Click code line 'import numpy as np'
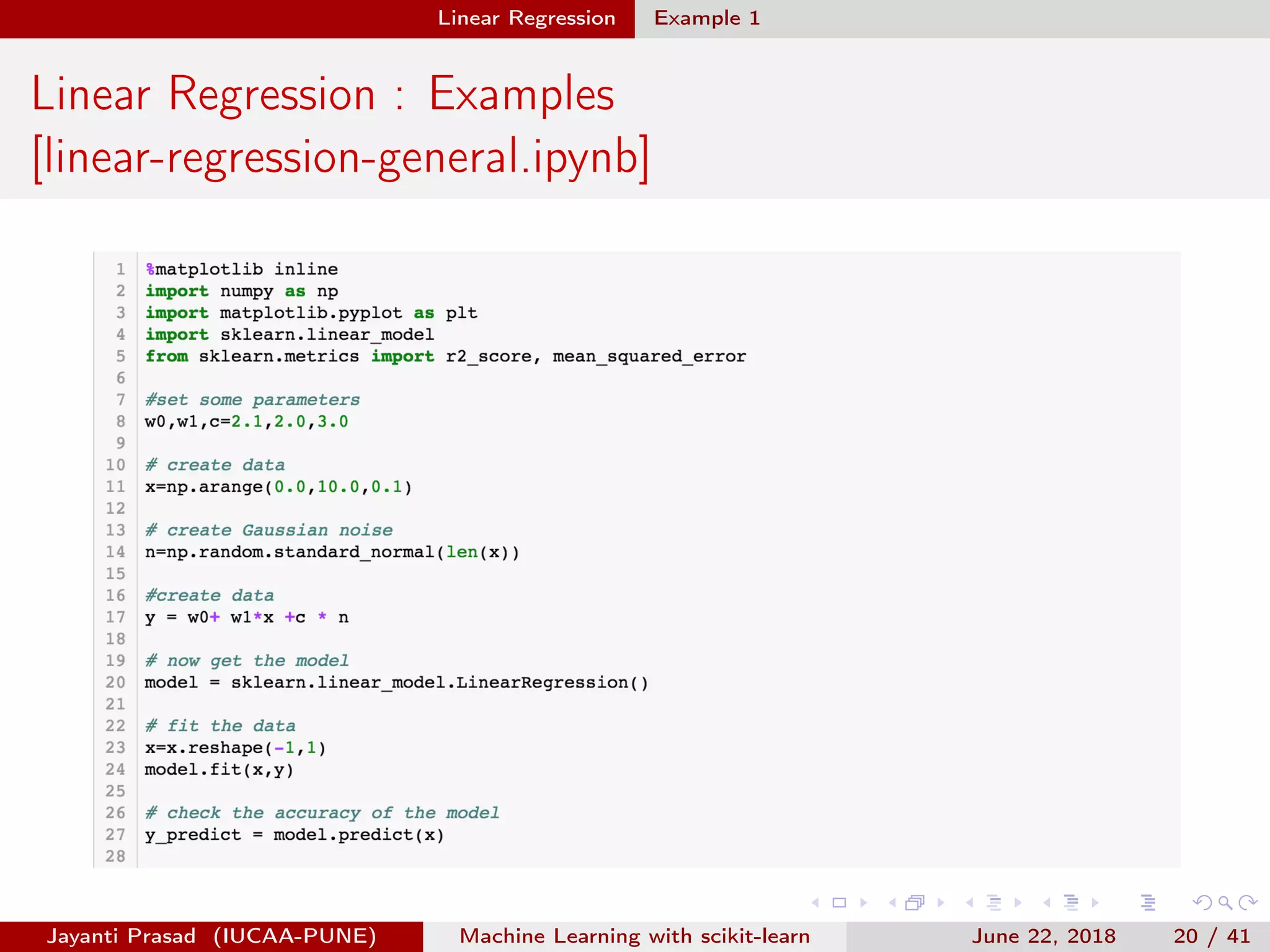Image resolution: width=1270 pixels, height=952 pixels. 242,291
